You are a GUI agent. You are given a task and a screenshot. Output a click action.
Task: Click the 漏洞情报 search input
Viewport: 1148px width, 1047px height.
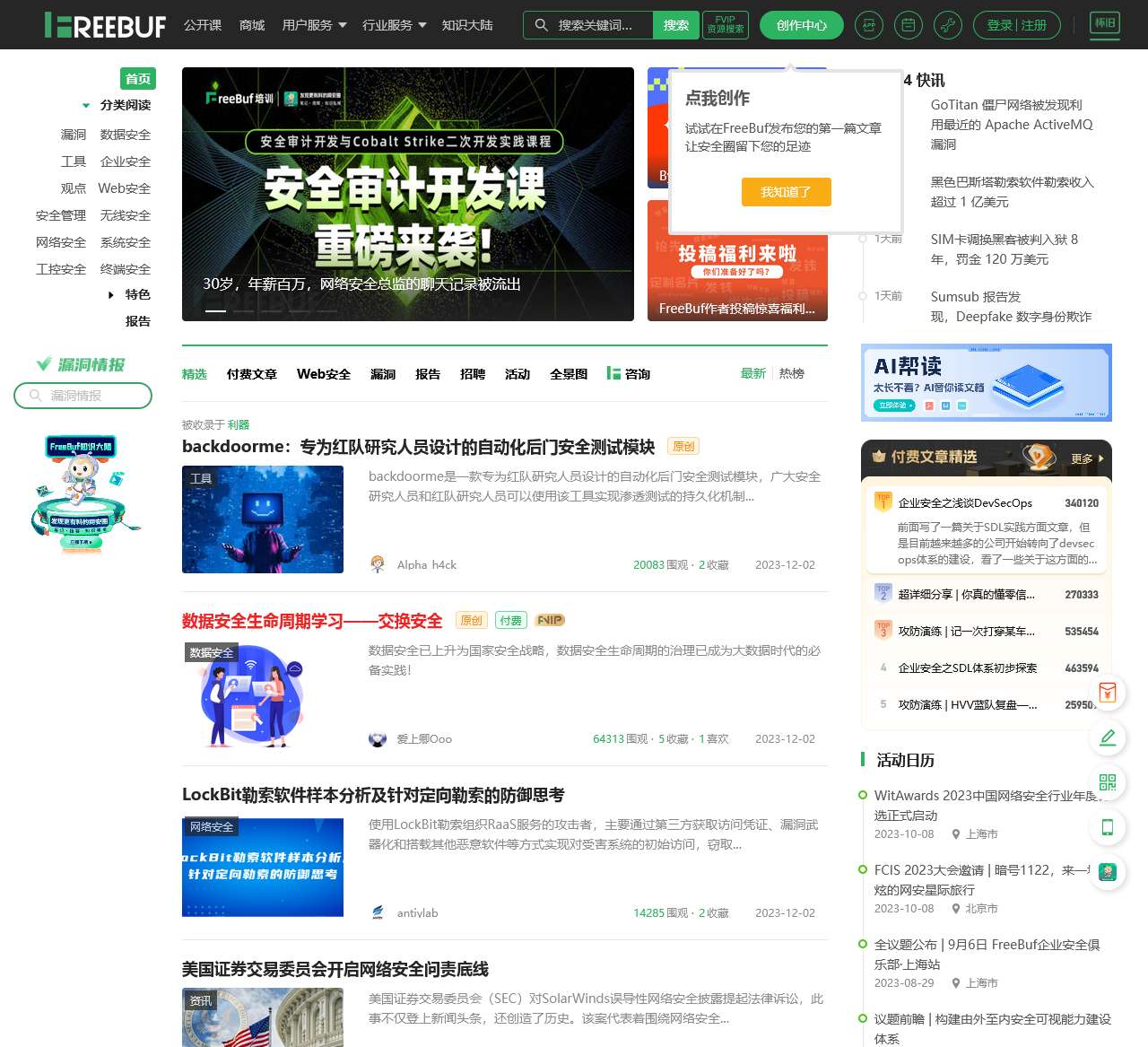(83, 396)
